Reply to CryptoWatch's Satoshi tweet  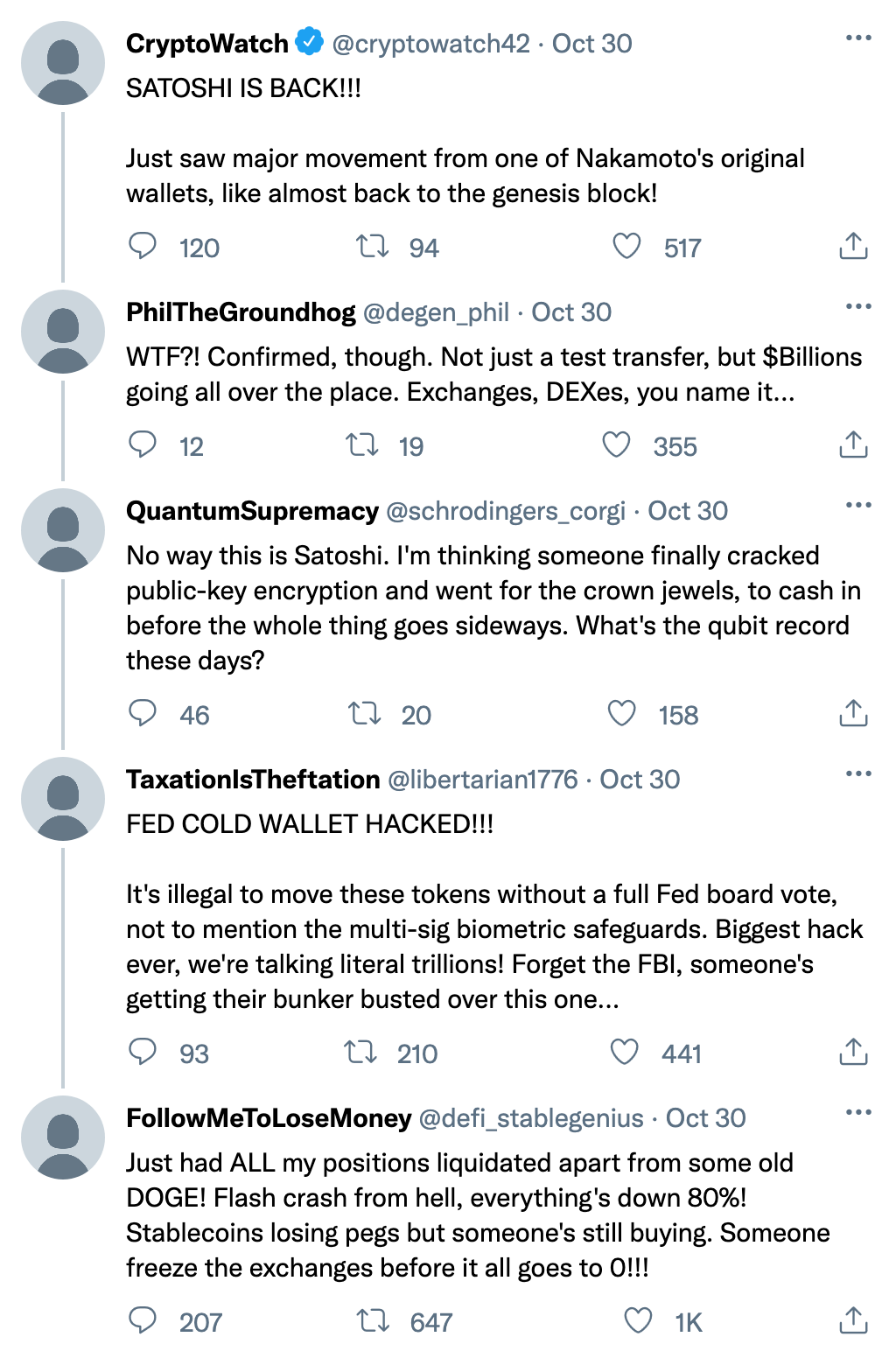[143, 247]
